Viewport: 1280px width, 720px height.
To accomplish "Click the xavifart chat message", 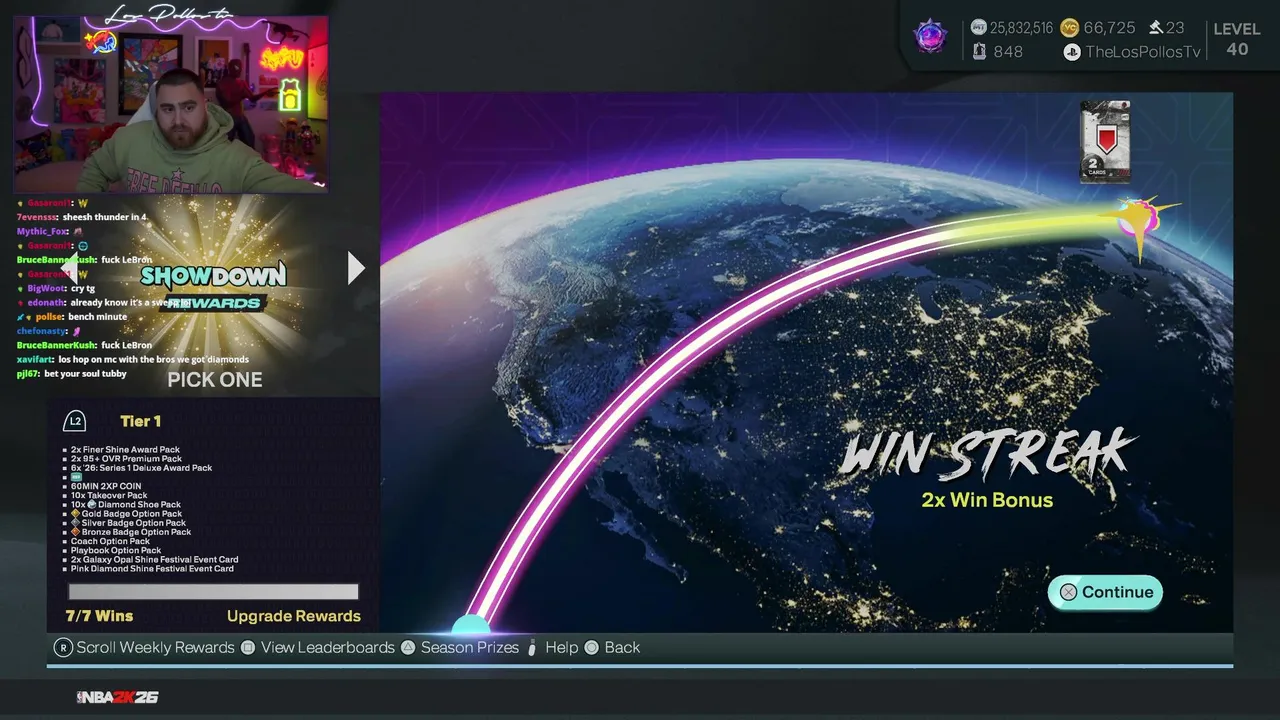I will (x=133, y=359).
